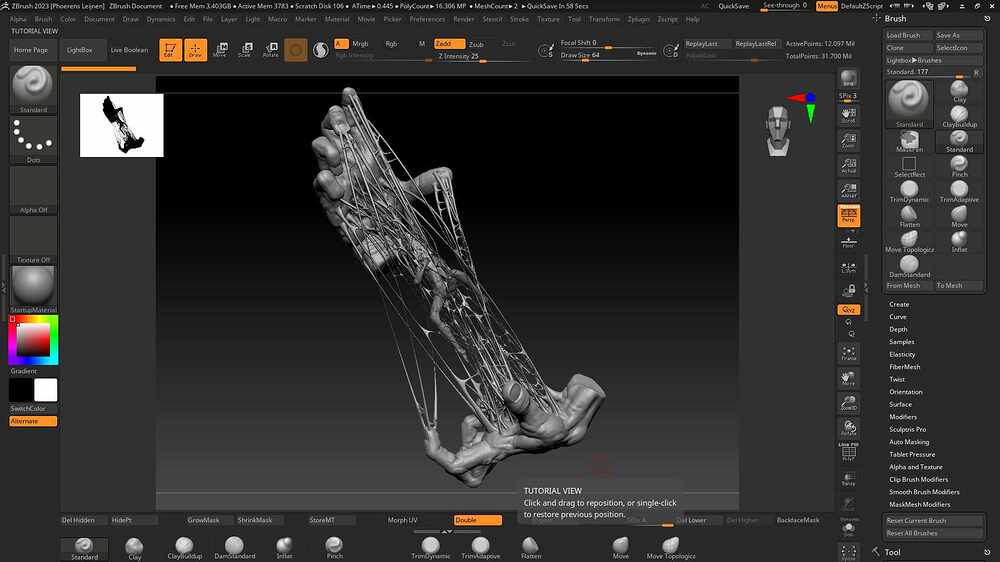Choose the SelectRect brush in Brush palette
The height and width of the screenshot is (562, 1000).
[909, 166]
